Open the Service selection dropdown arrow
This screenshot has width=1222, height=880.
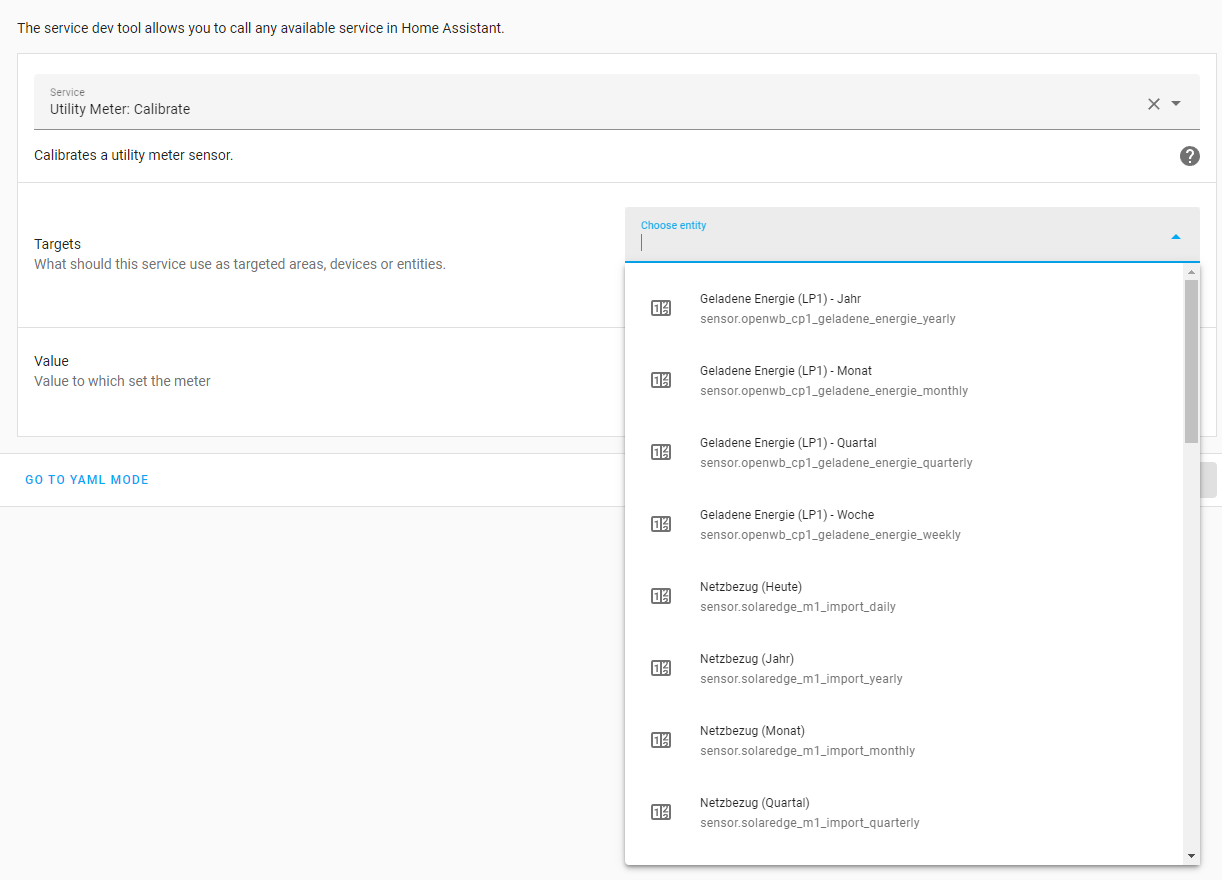point(1176,103)
